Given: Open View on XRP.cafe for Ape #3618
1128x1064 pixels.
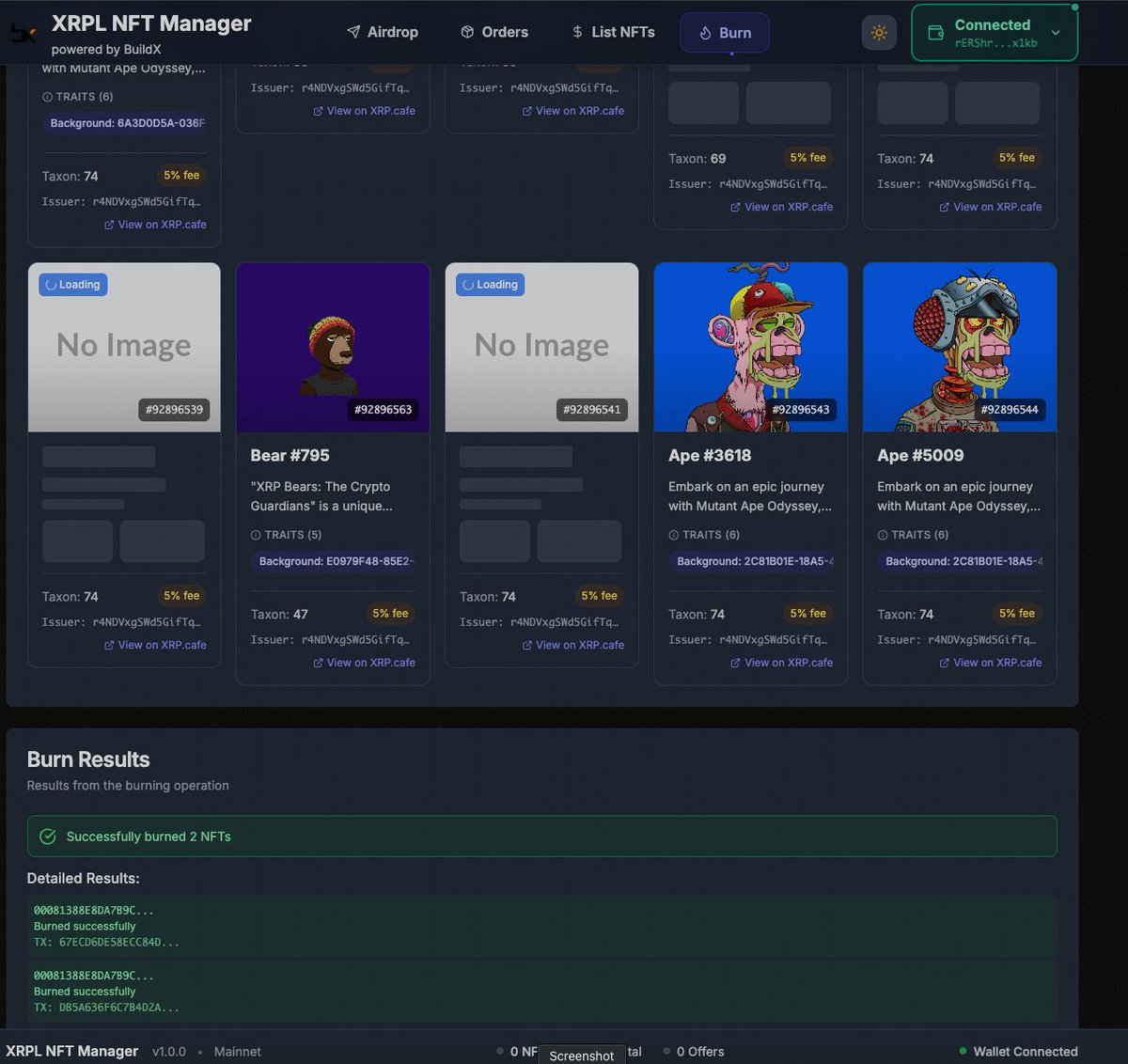Looking at the screenshot, I should 781,663.
